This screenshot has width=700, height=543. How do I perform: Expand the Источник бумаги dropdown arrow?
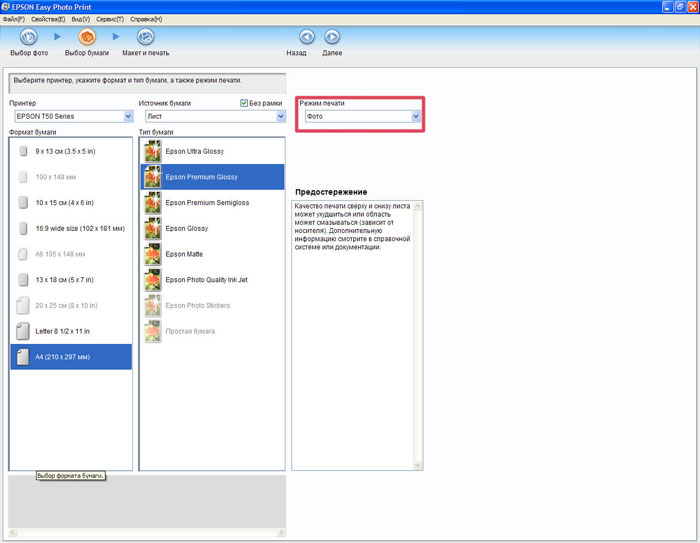click(280, 116)
